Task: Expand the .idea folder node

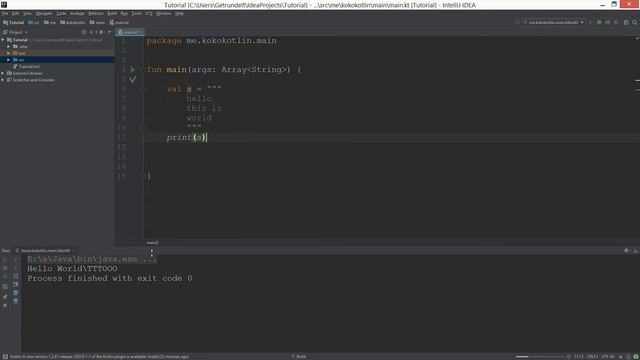Action: [x=9, y=47]
